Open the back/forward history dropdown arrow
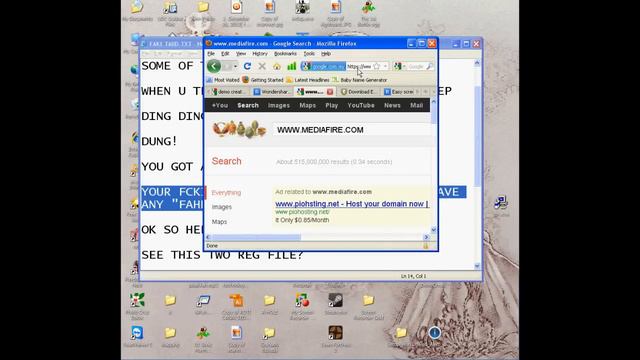 [x=236, y=66]
